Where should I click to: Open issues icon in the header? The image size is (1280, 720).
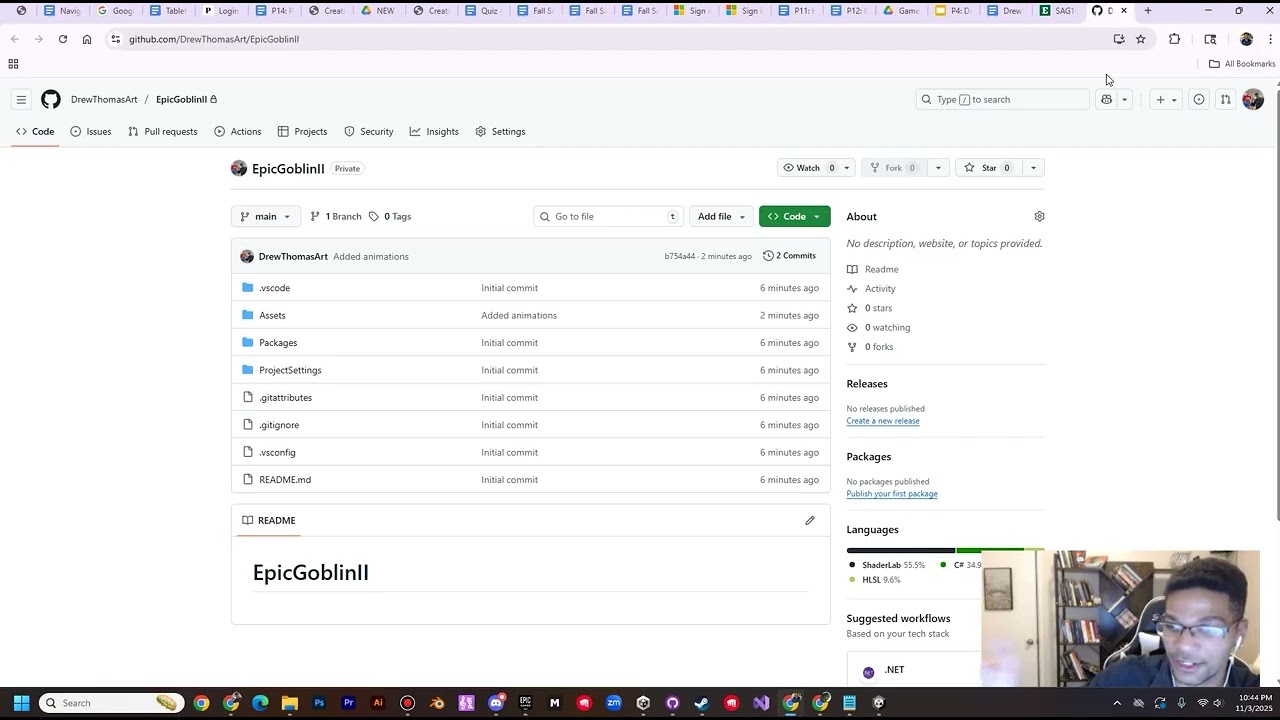(x=1199, y=99)
